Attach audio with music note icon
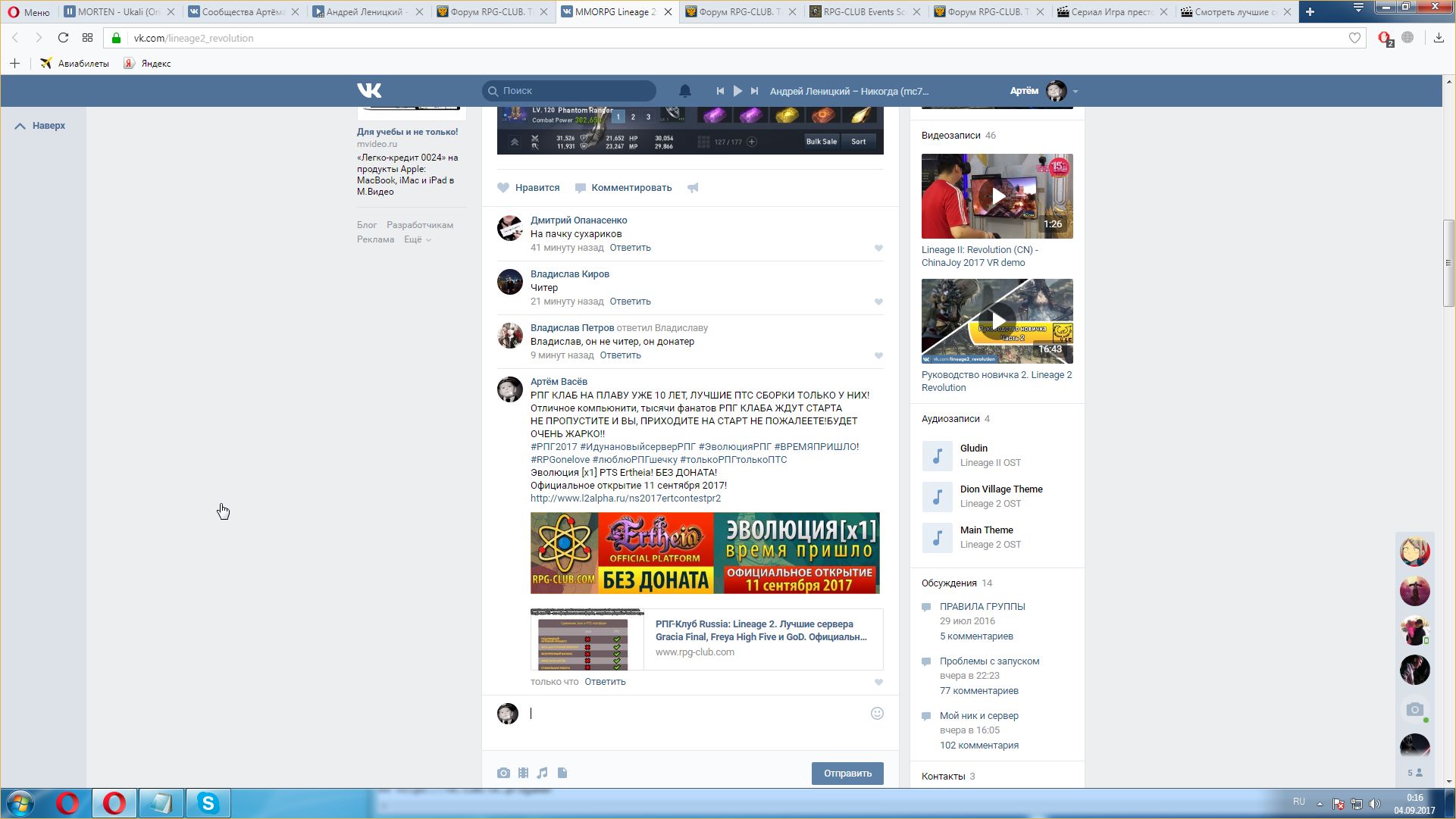Screen dimensions: 1456x819 [x=542, y=773]
